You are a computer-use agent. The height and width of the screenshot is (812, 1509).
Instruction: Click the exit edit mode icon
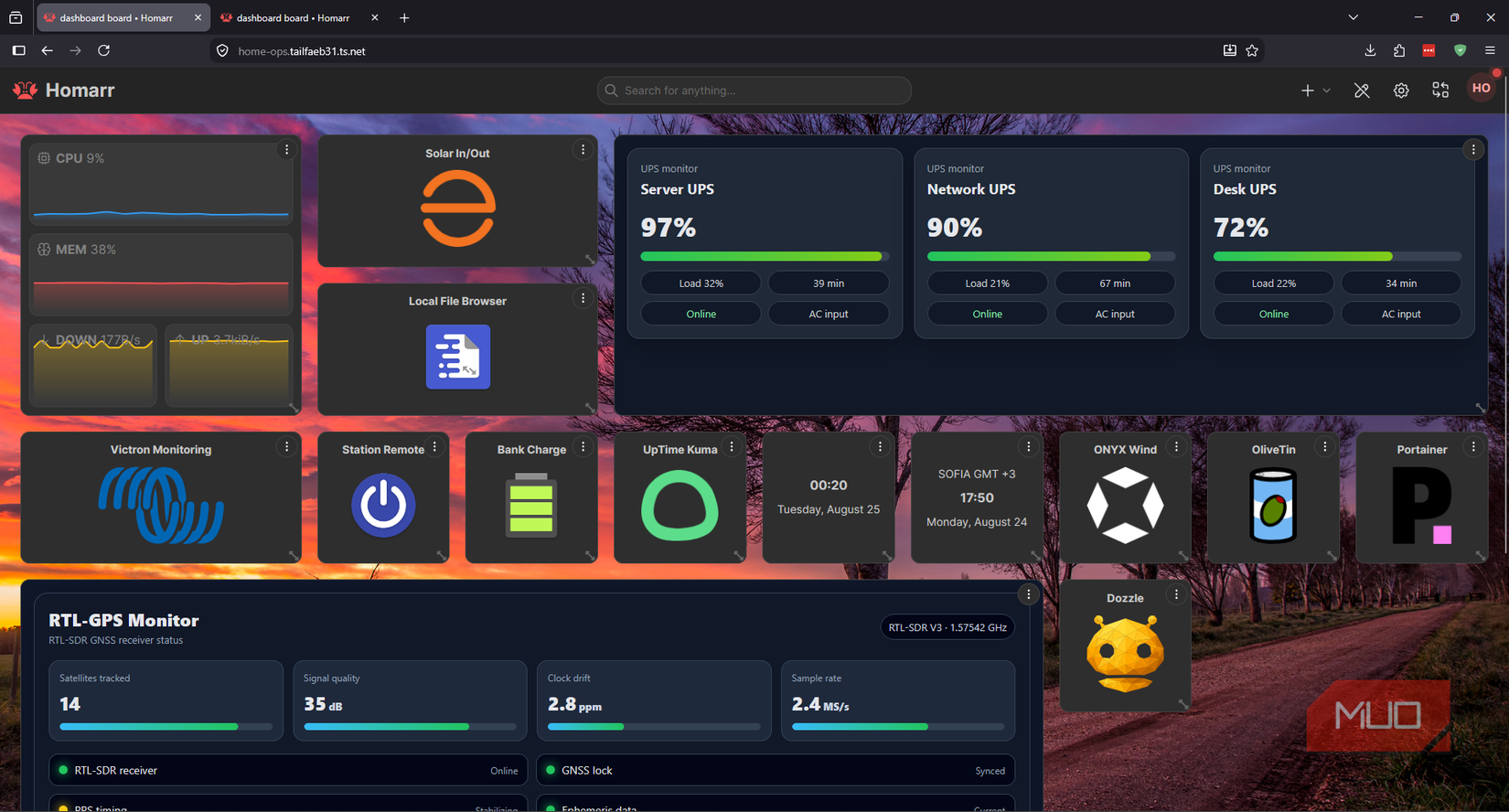point(1362,91)
